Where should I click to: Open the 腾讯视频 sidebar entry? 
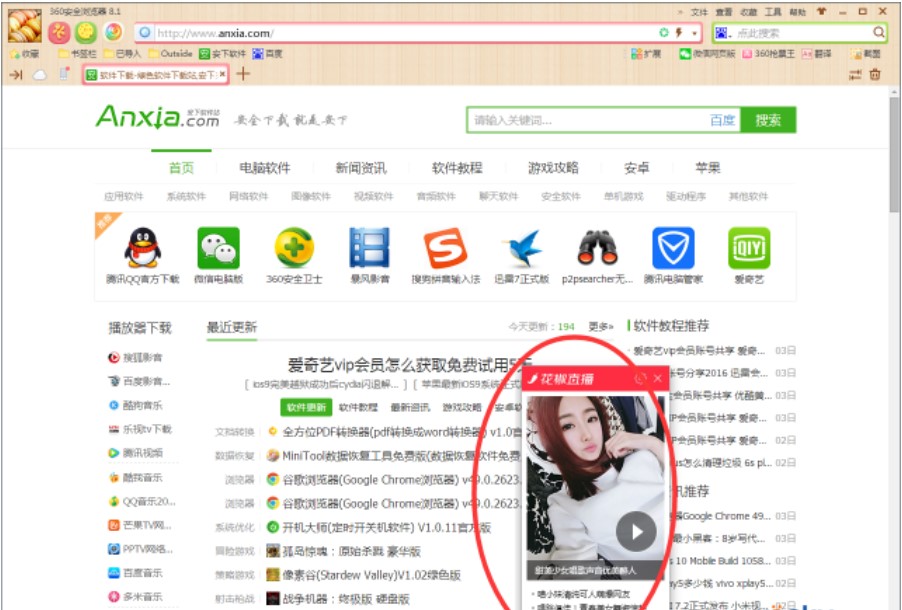click(136, 453)
